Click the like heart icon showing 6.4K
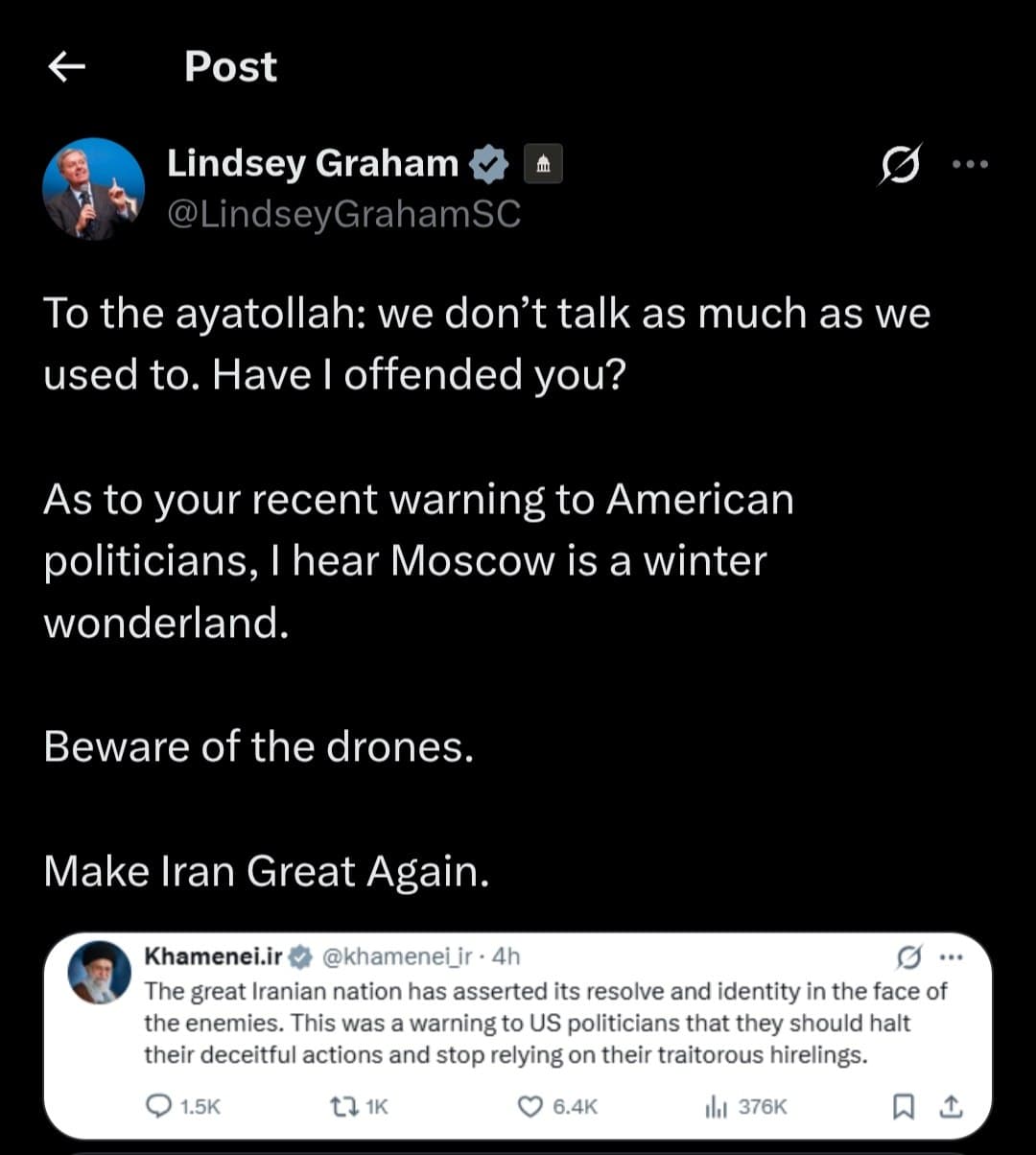Image resolution: width=1036 pixels, height=1155 pixels. [x=530, y=1105]
